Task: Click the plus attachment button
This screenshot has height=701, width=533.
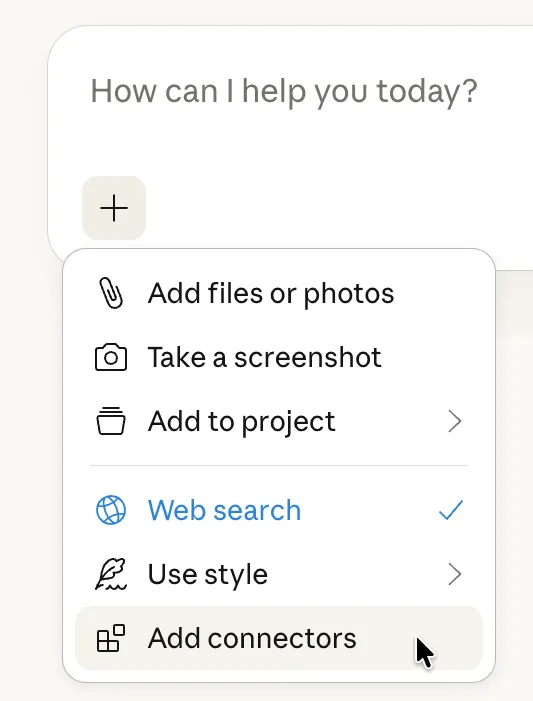Action: tap(114, 208)
